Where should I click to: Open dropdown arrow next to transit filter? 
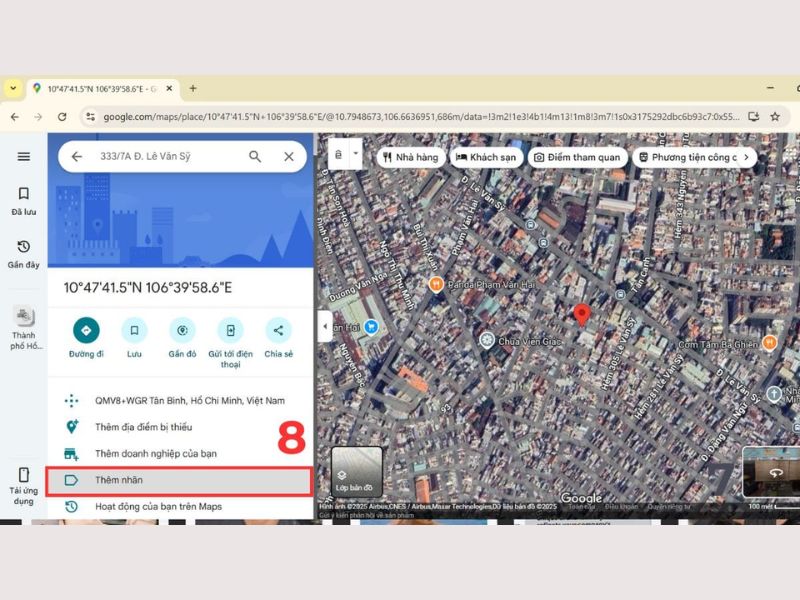[356, 154]
